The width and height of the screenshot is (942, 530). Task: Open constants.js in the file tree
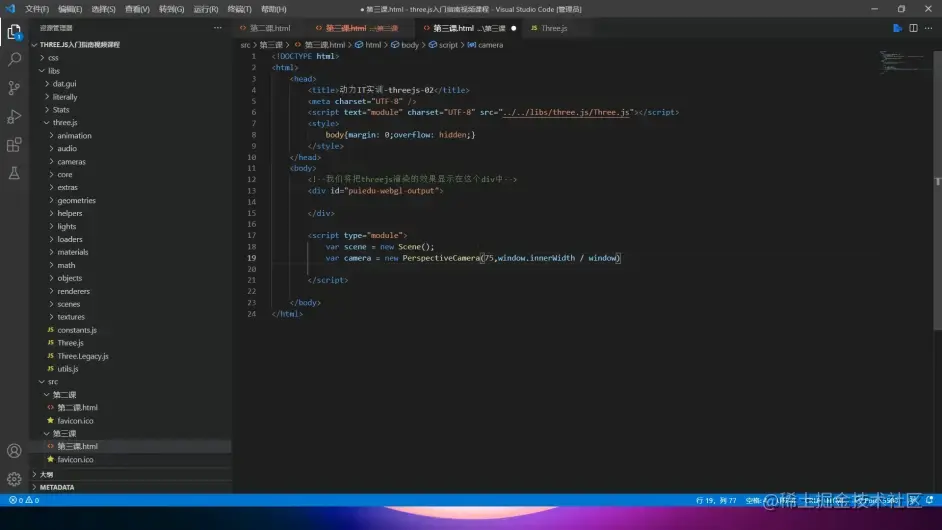77,330
